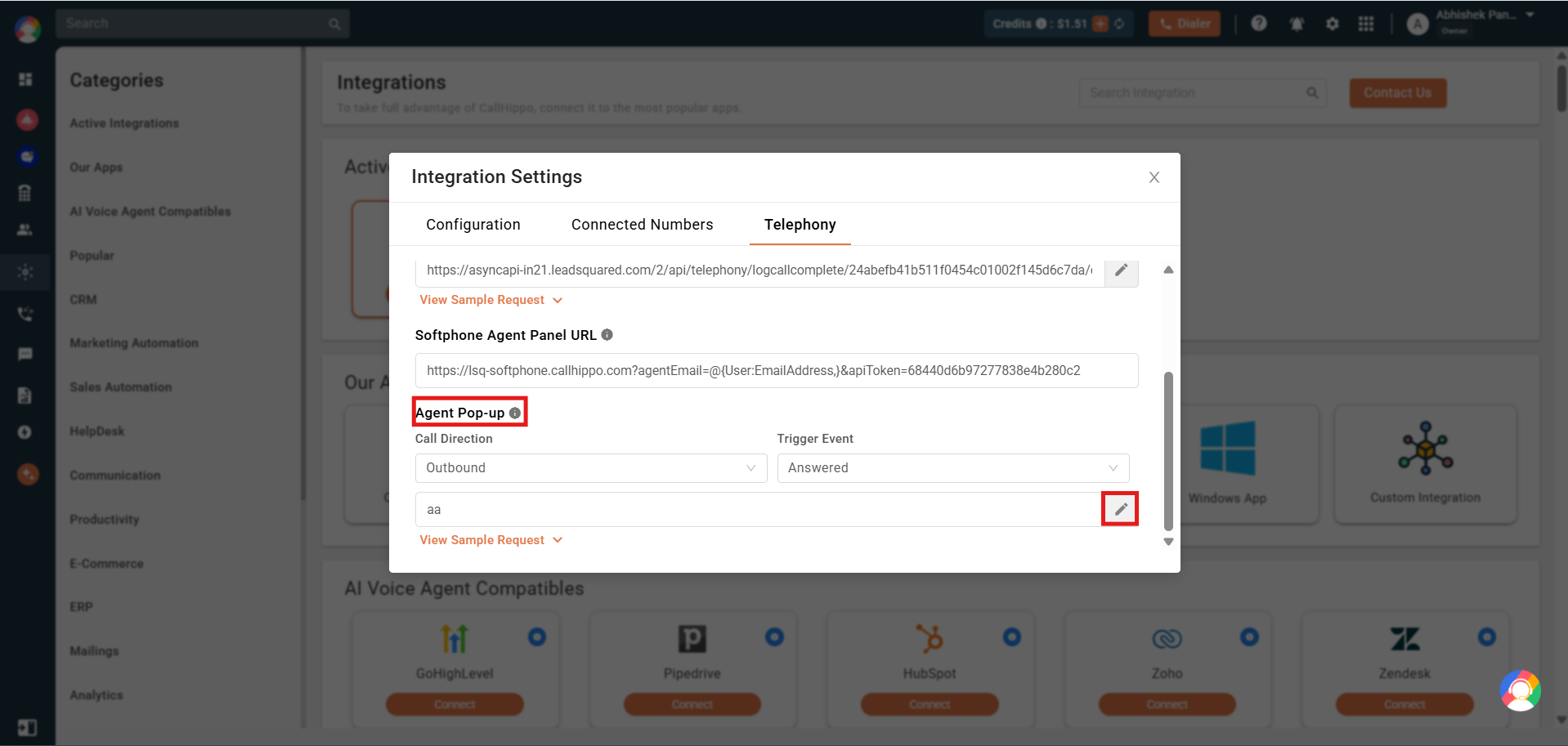Select the HelpDesk category
Image resolution: width=1568 pixels, height=746 pixels.
point(97,431)
